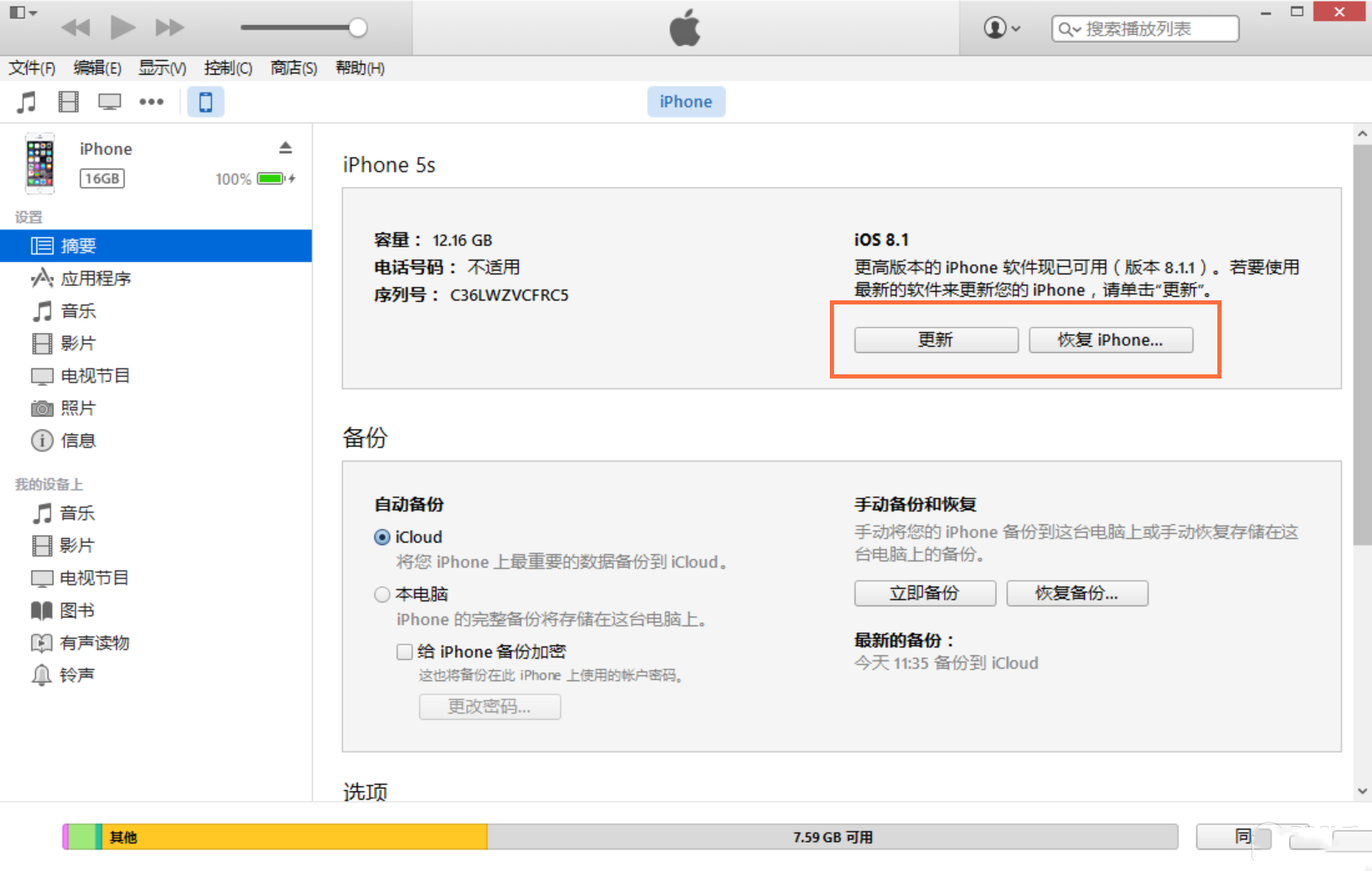
Task: Open the account user dropdown
Action: click(x=1001, y=28)
